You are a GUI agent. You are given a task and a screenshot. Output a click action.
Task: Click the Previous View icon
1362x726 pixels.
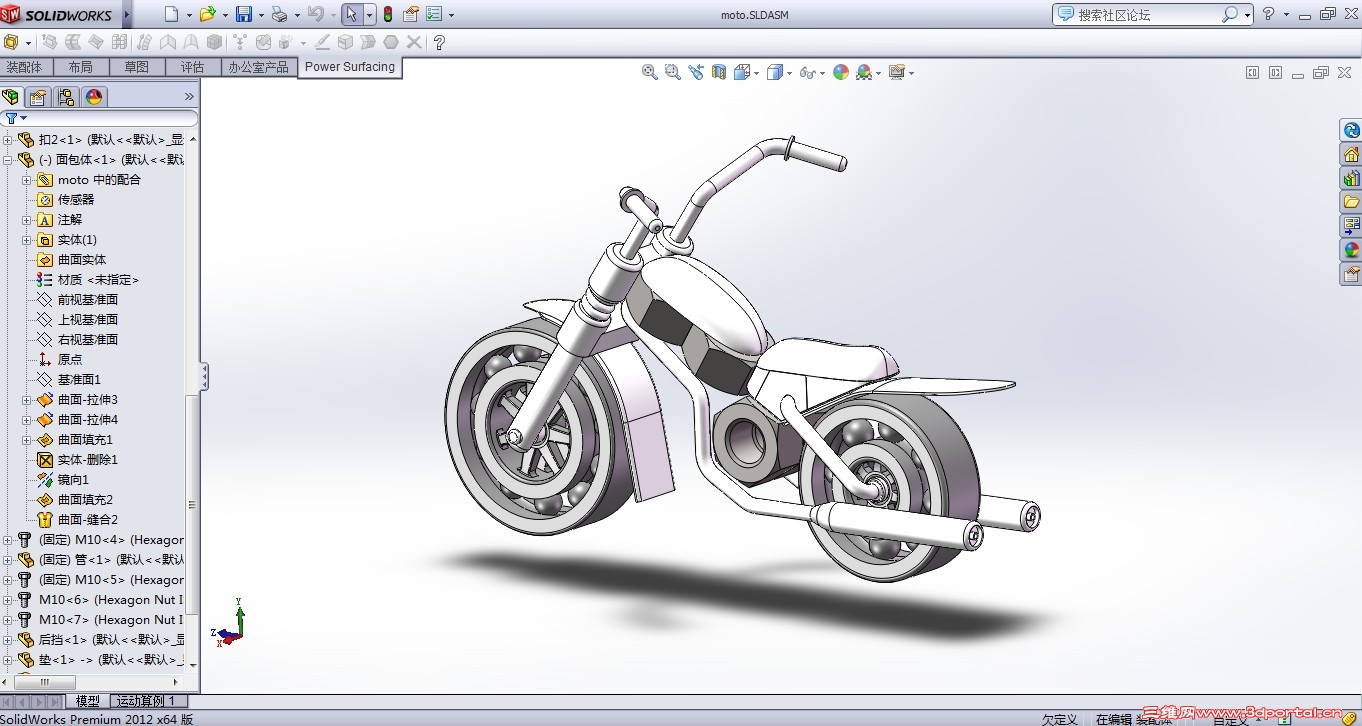point(696,72)
